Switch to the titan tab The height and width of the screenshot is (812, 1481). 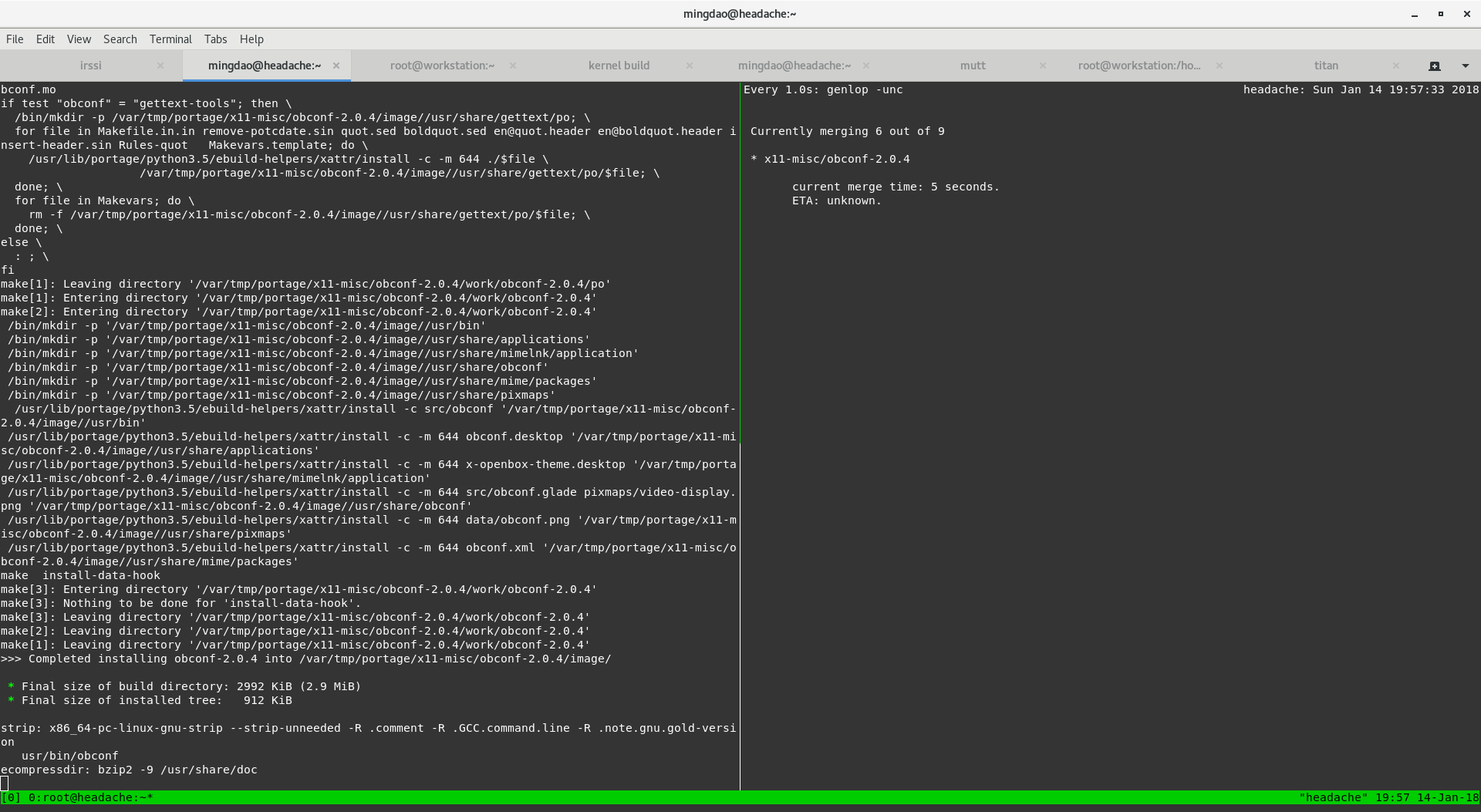click(1326, 66)
